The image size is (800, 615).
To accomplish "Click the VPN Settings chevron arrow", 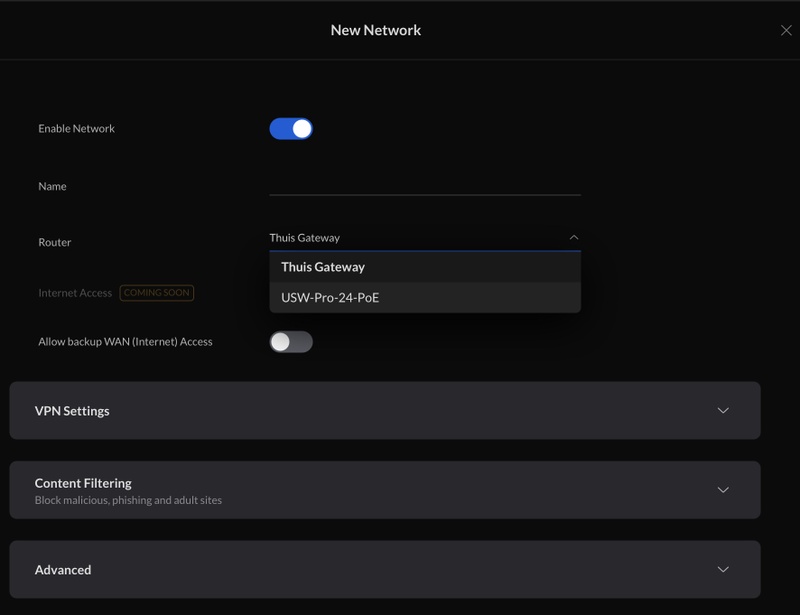I will tap(723, 411).
